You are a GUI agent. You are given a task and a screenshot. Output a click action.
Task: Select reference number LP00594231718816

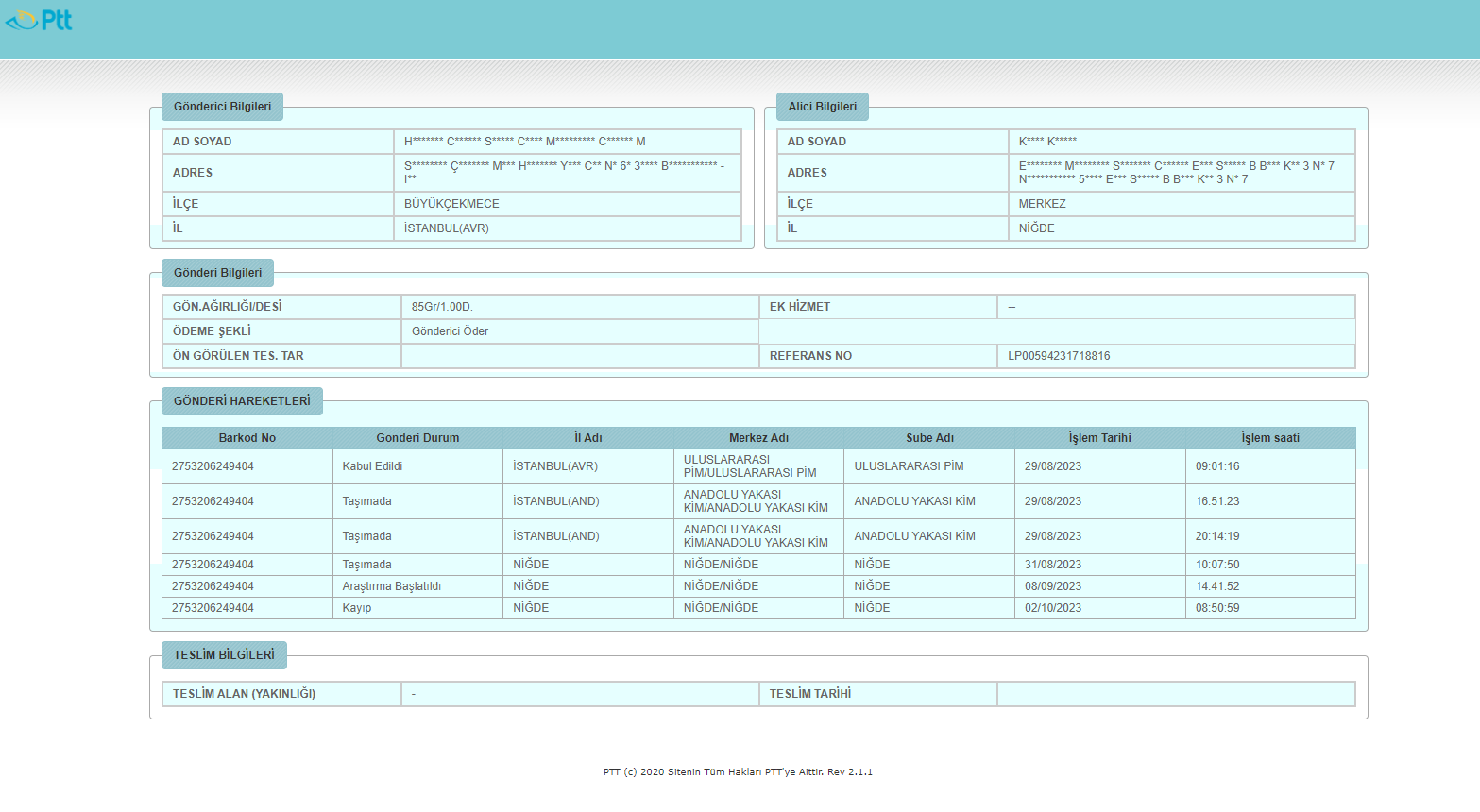pyautogui.click(x=1059, y=356)
